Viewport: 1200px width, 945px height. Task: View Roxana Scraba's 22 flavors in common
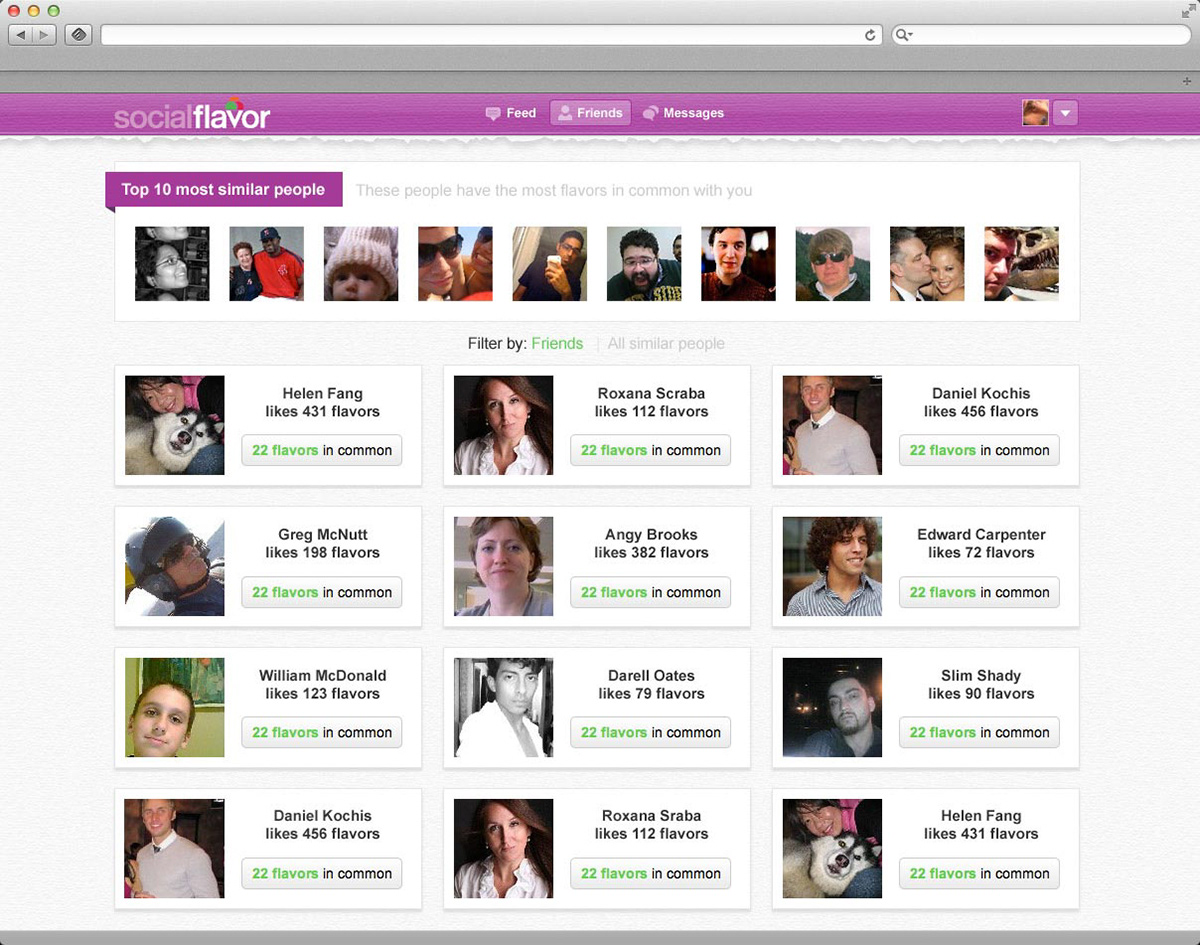tap(651, 450)
